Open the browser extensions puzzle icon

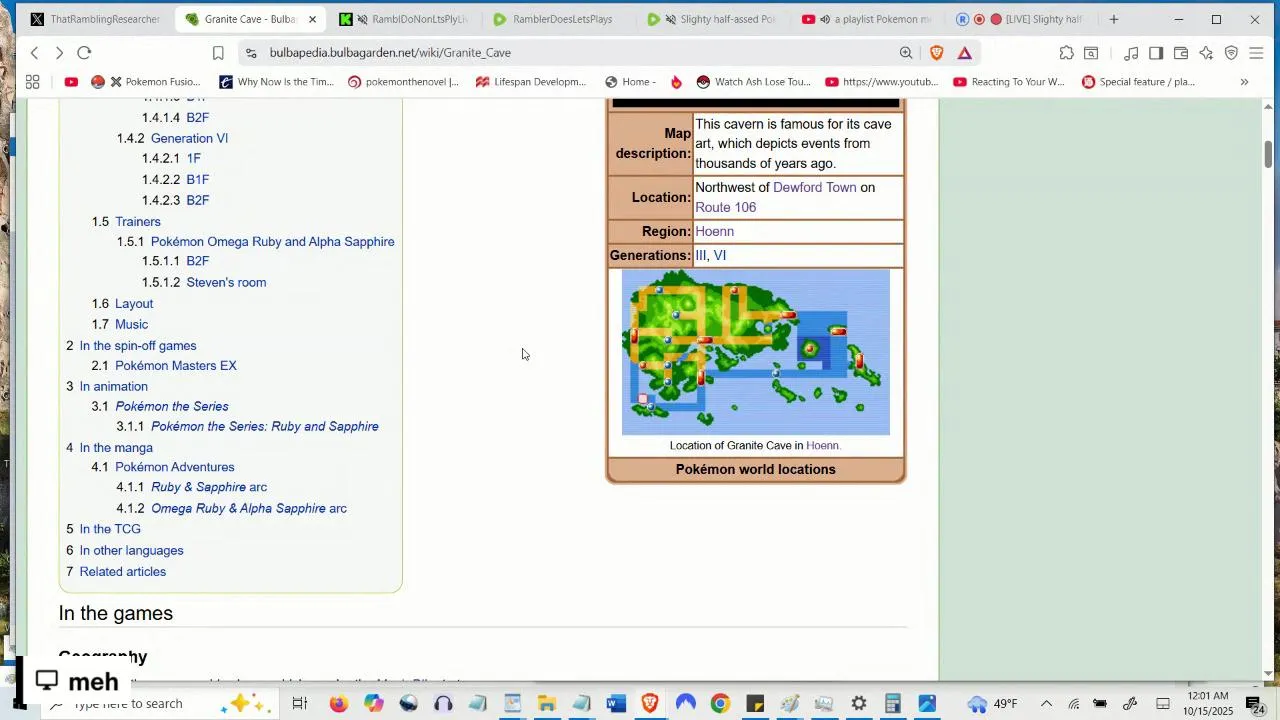tap(1067, 53)
